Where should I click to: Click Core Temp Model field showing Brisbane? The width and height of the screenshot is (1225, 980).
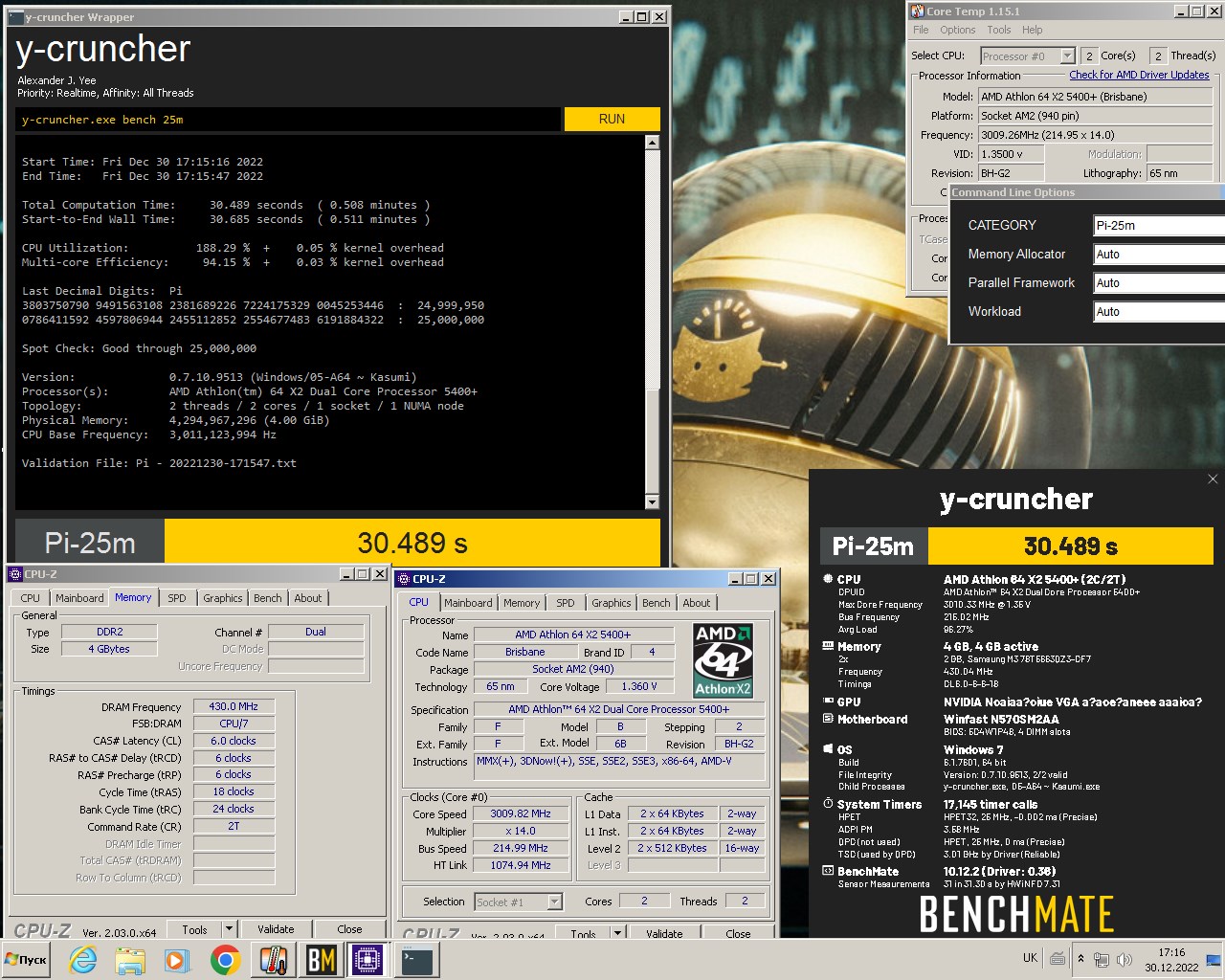click(x=1095, y=97)
